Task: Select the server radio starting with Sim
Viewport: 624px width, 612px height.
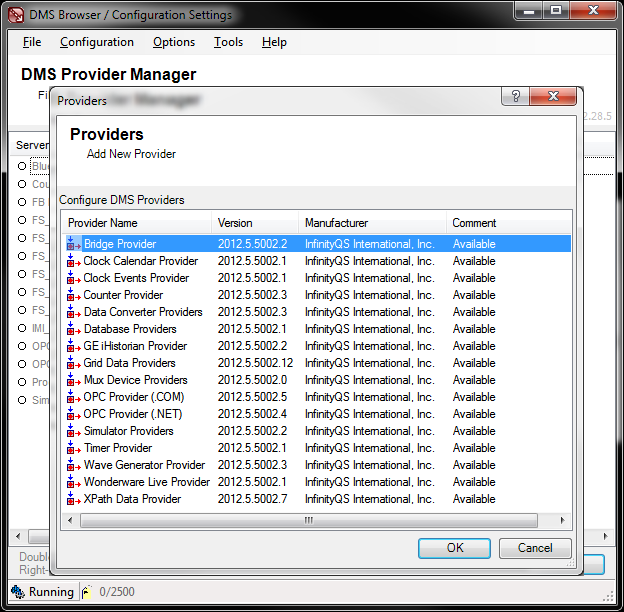Action: pyautogui.click(x=22, y=400)
